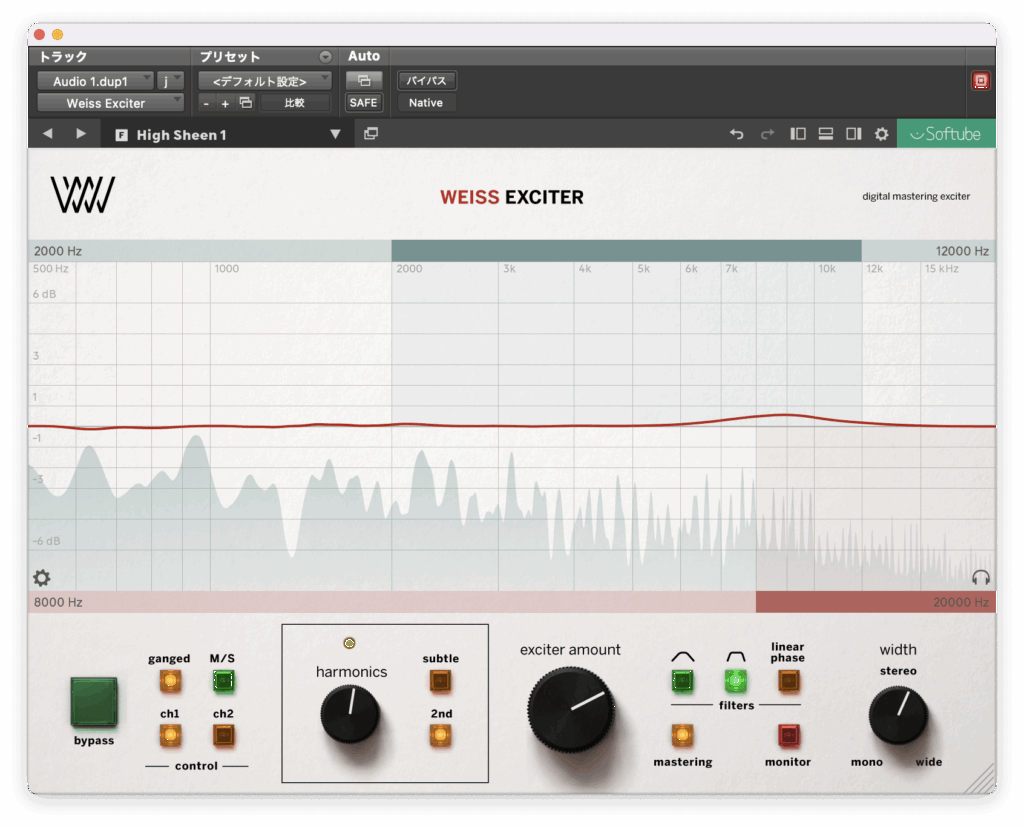Toggle the mastering button
1024x827 pixels.
coord(682,736)
